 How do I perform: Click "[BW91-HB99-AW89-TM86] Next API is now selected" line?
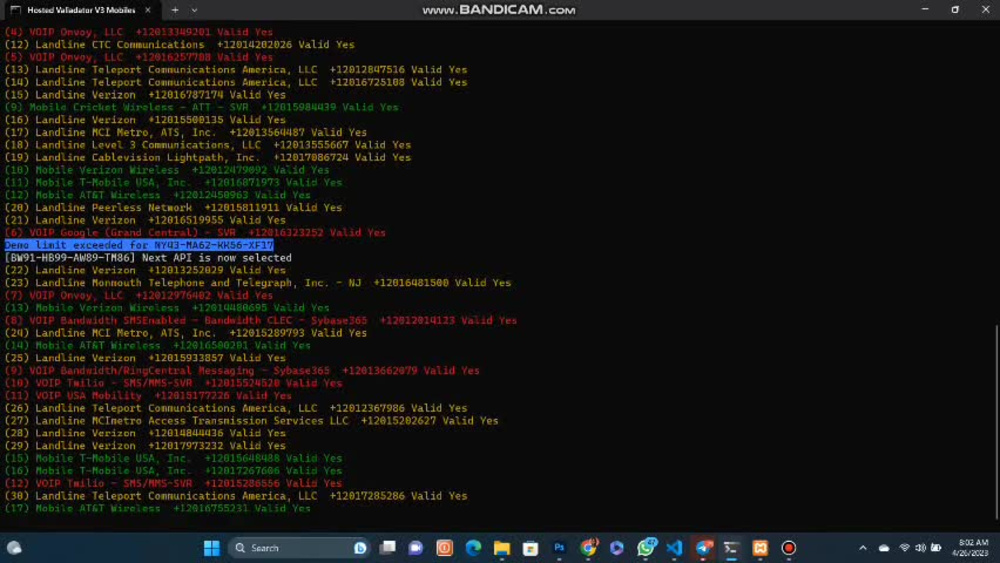pos(148,258)
